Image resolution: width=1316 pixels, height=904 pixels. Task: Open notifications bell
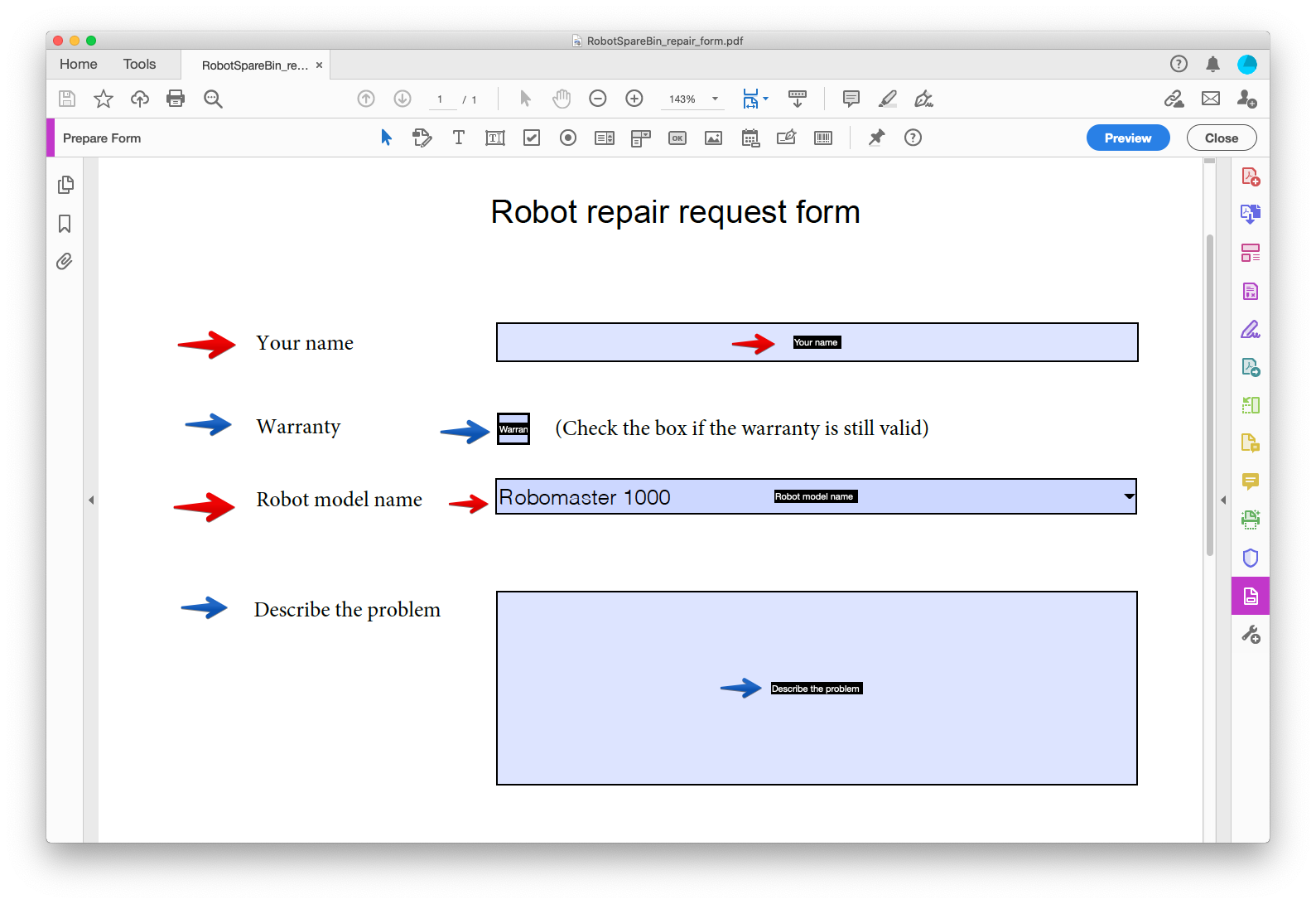pyautogui.click(x=1212, y=64)
